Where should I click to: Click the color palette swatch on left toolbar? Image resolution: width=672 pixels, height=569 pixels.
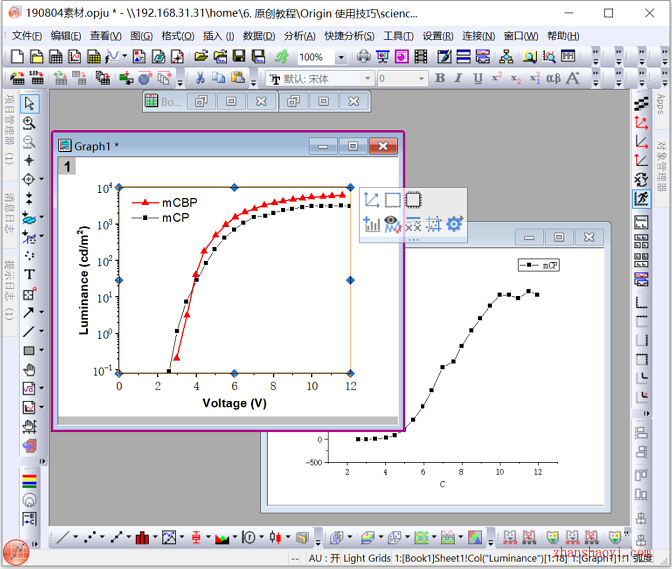coord(29,481)
